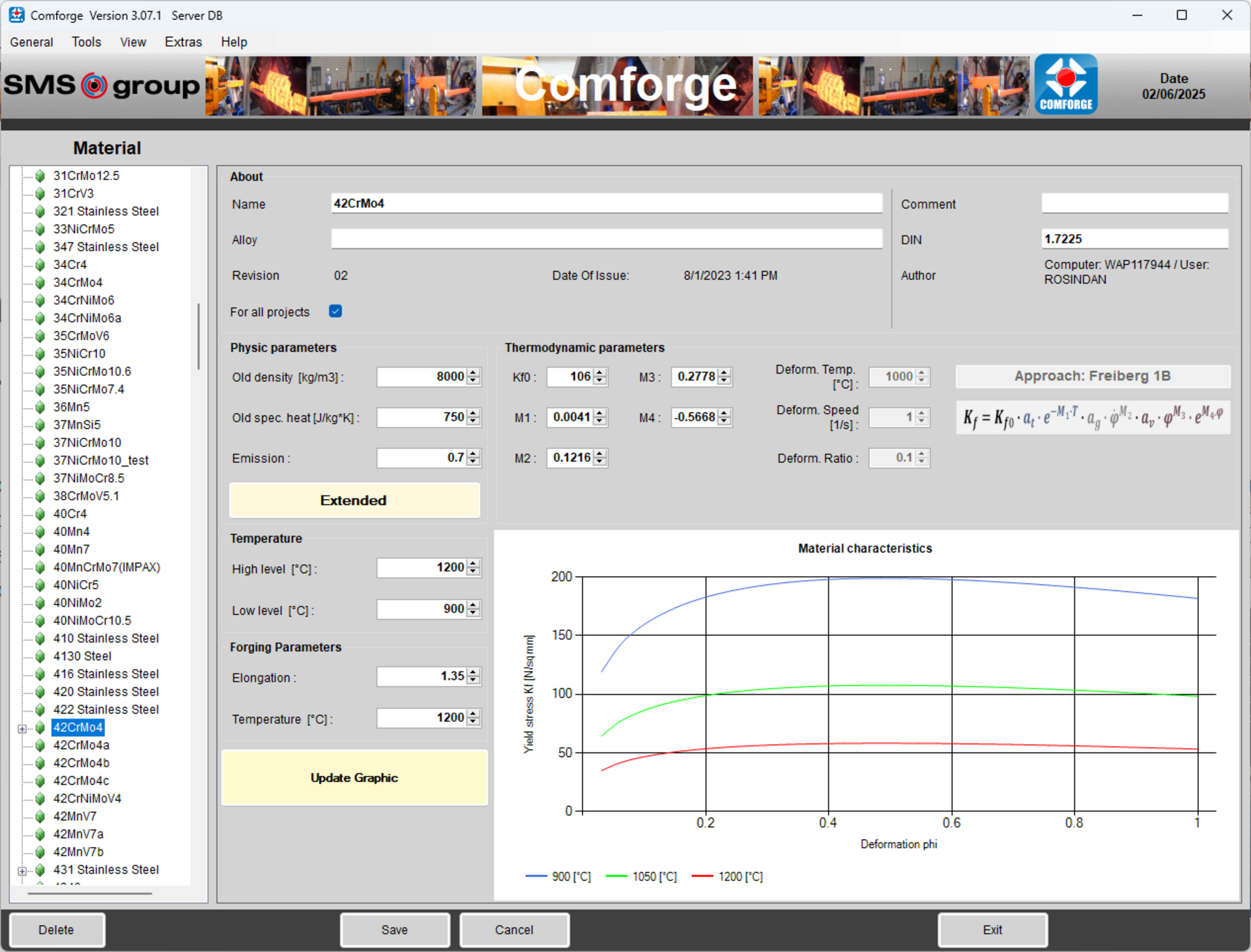This screenshot has height=952, width=1251.
Task: Expand the 42CrMo4 tree node
Action: (22, 728)
